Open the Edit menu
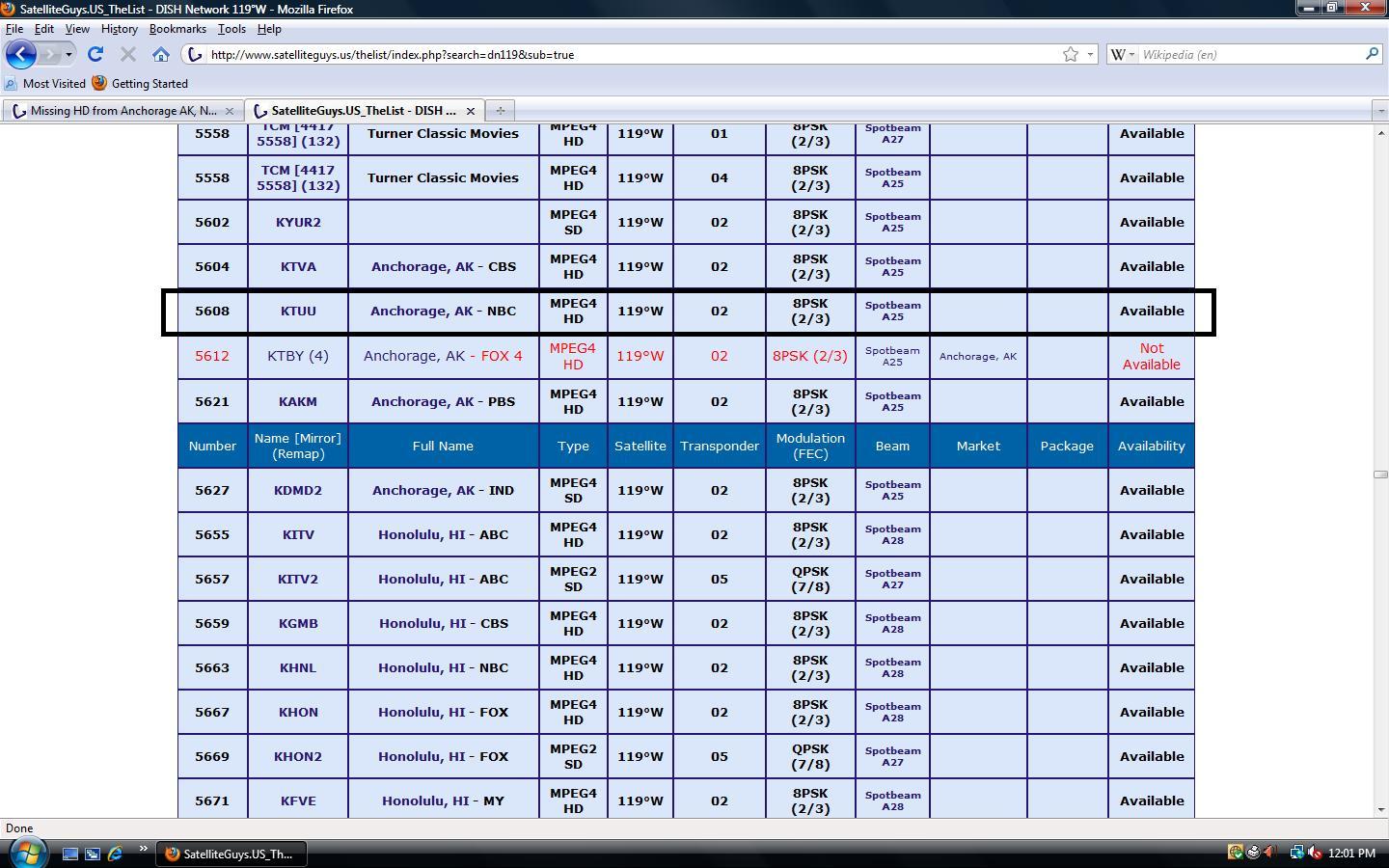Image resolution: width=1389 pixels, height=868 pixels. [44, 29]
